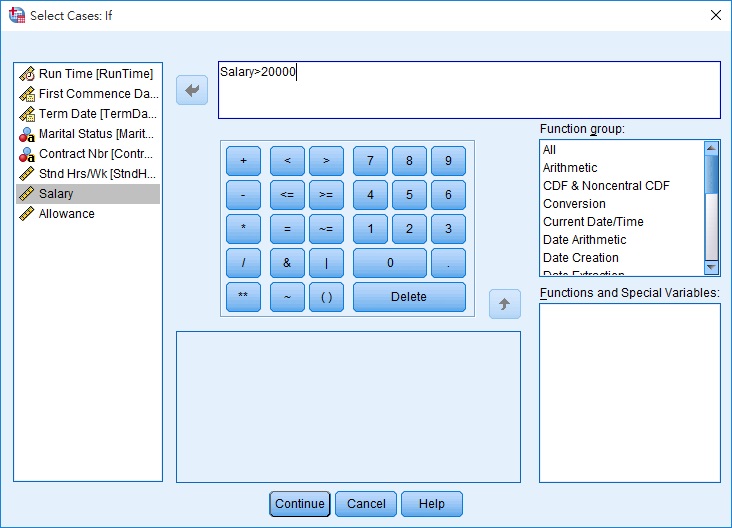Select Stnd Hrs/Wk variable
732x528 pixels.
tap(88, 174)
